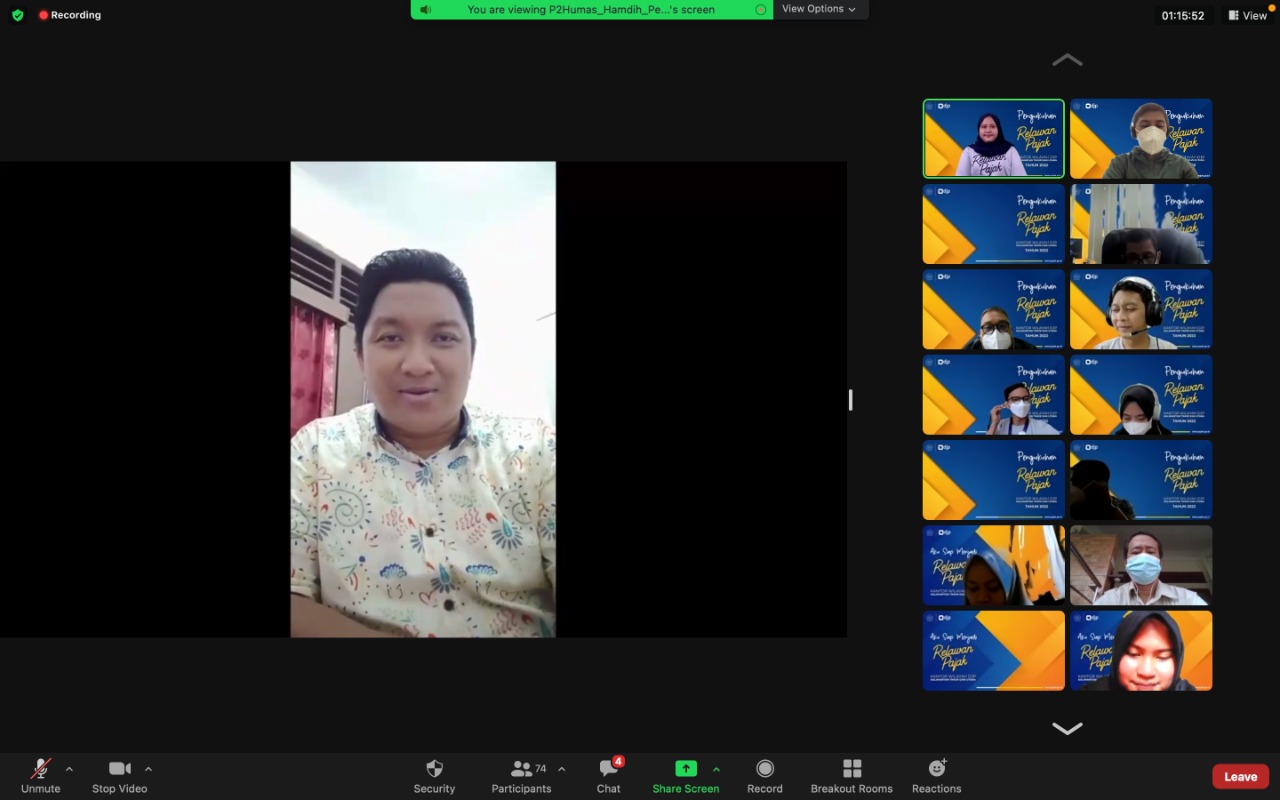Select the green-highlighted participant thumbnail

click(993, 138)
